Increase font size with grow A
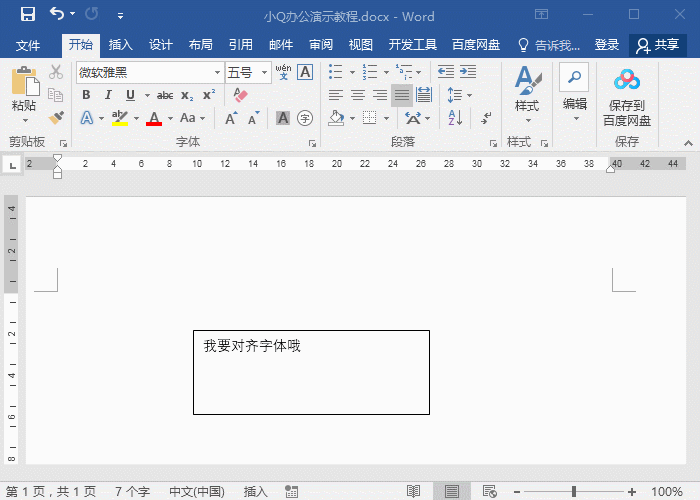The width and height of the screenshot is (700, 500). [x=231, y=118]
